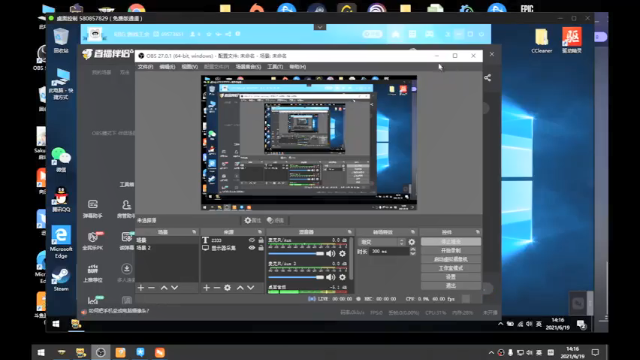Viewport: 640px width, 360px height.
Task: Adjust 麦克风/Aux 2 volume slider
Action: (x=296, y=277)
